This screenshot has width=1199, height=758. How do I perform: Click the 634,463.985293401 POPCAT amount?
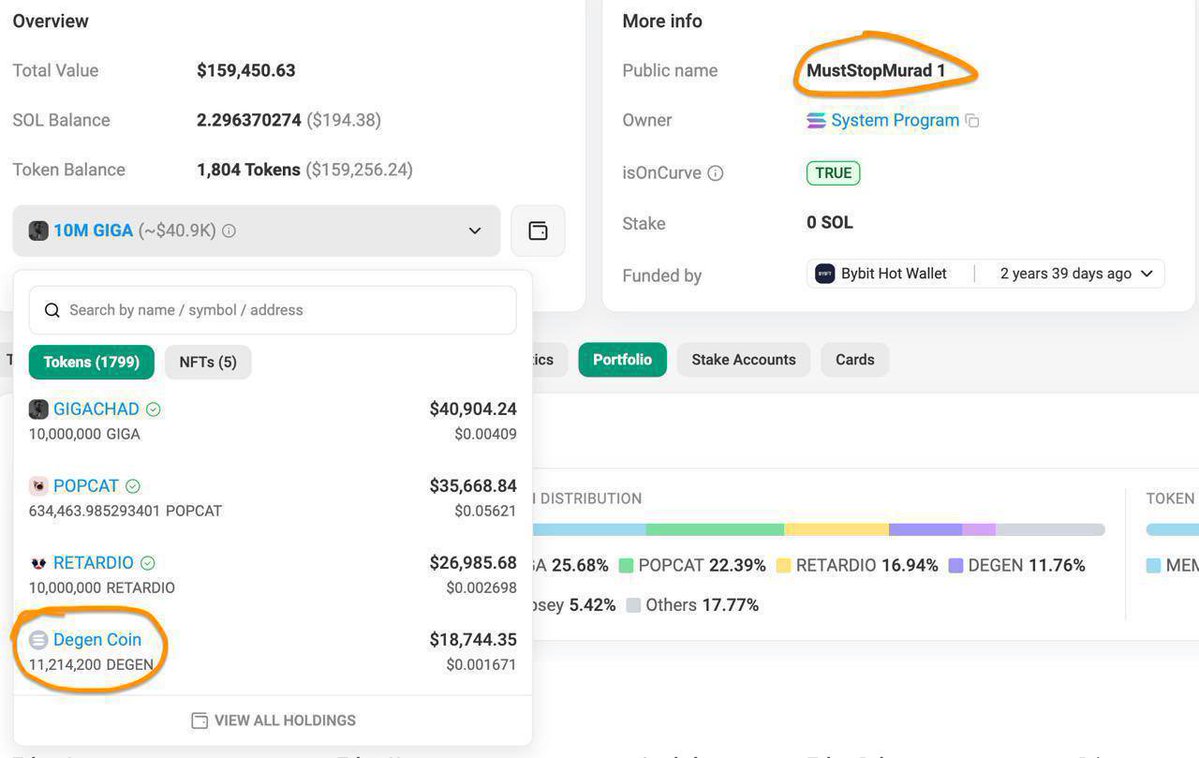pos(125,511)
